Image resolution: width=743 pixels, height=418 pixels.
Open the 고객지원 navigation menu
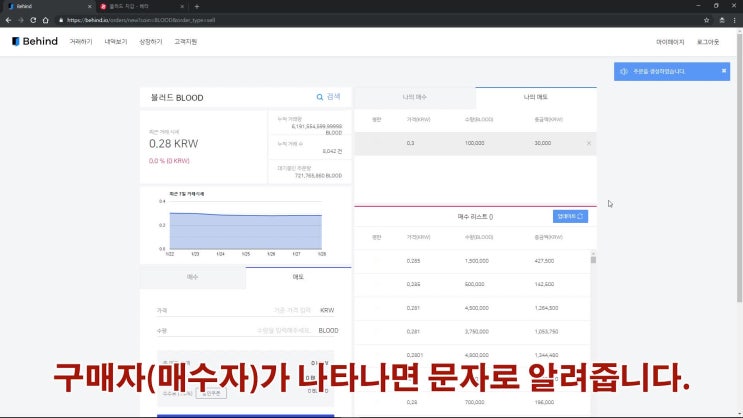tap(186, 42)
